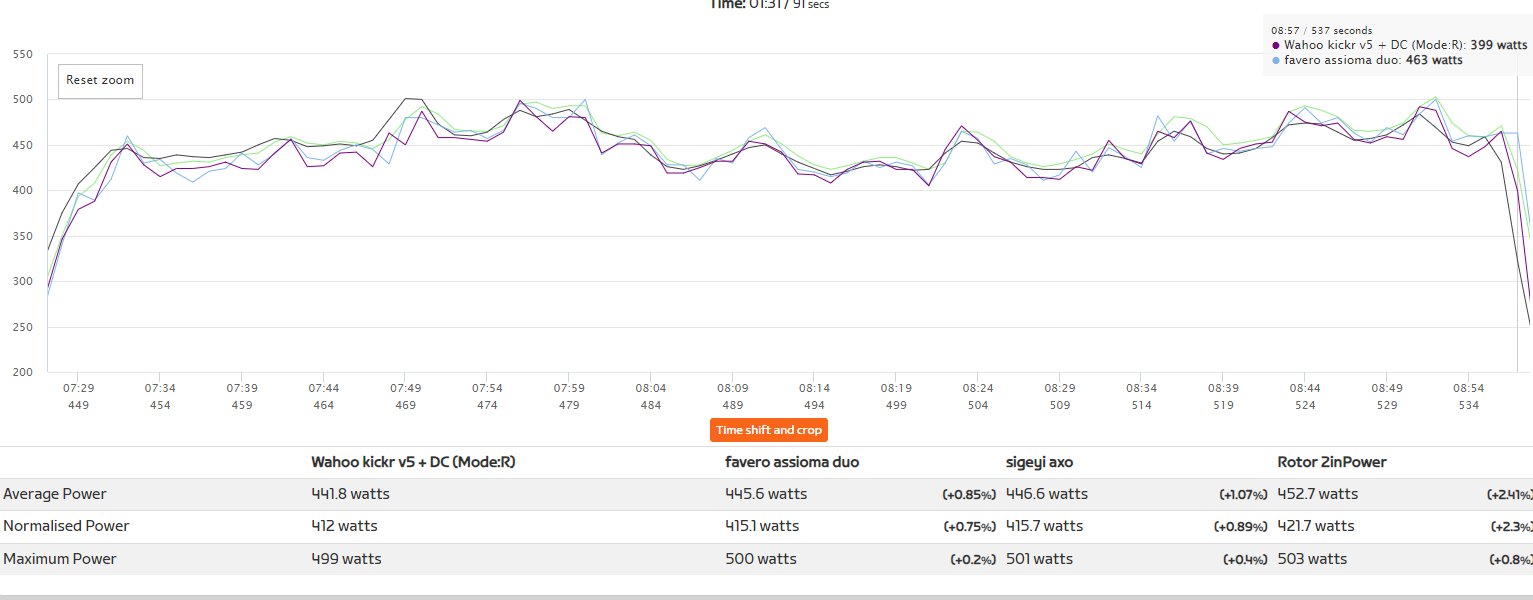Click the horizontal scrollbar at the bottom

(766, 597)
